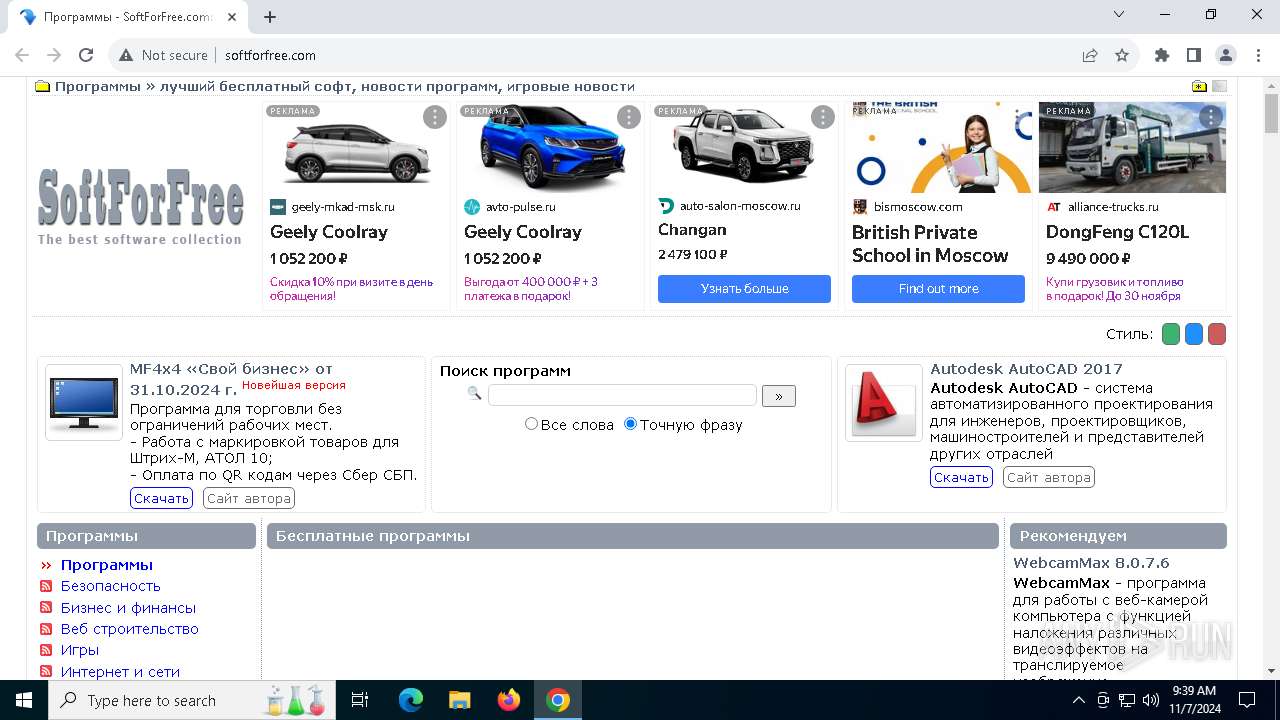
Task: Open the Geely Coolray geely-mkad-msk.ru ad
Action: point(329,232)
